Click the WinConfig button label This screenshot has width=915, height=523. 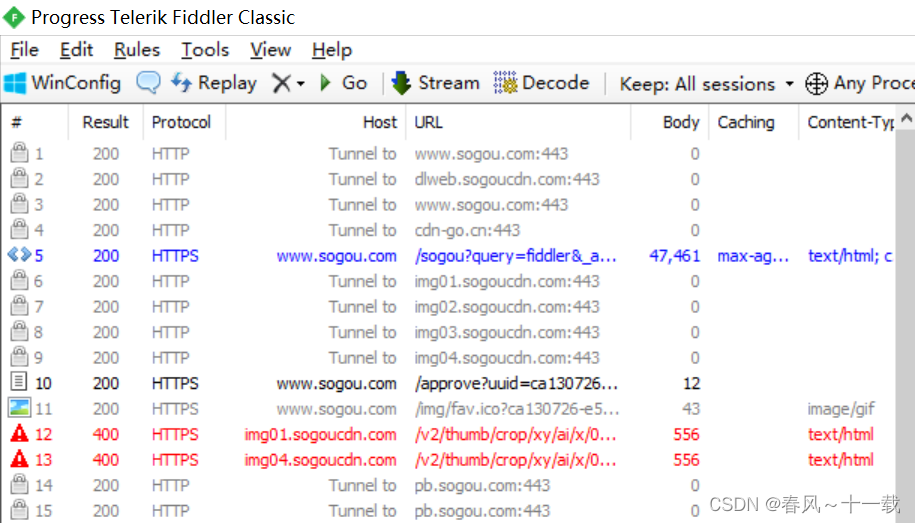point(76,83)
